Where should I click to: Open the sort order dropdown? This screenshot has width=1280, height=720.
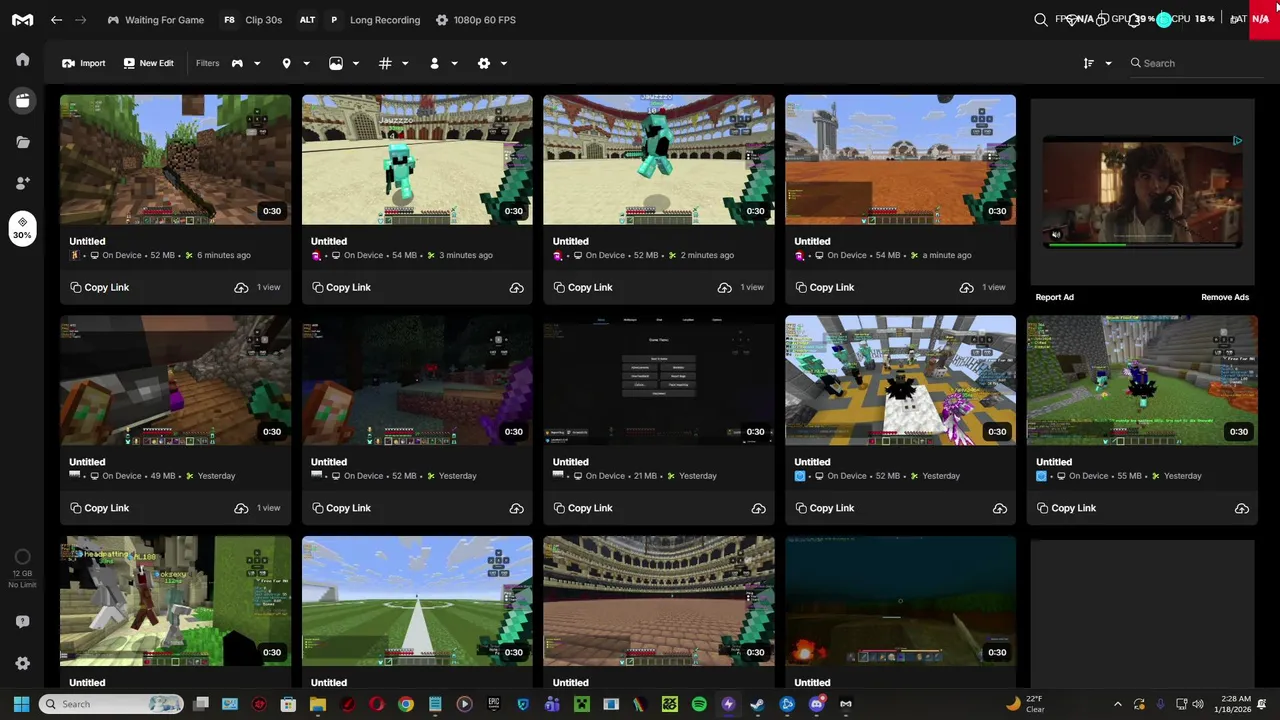pyautogui.click(x=1097, y=63)
